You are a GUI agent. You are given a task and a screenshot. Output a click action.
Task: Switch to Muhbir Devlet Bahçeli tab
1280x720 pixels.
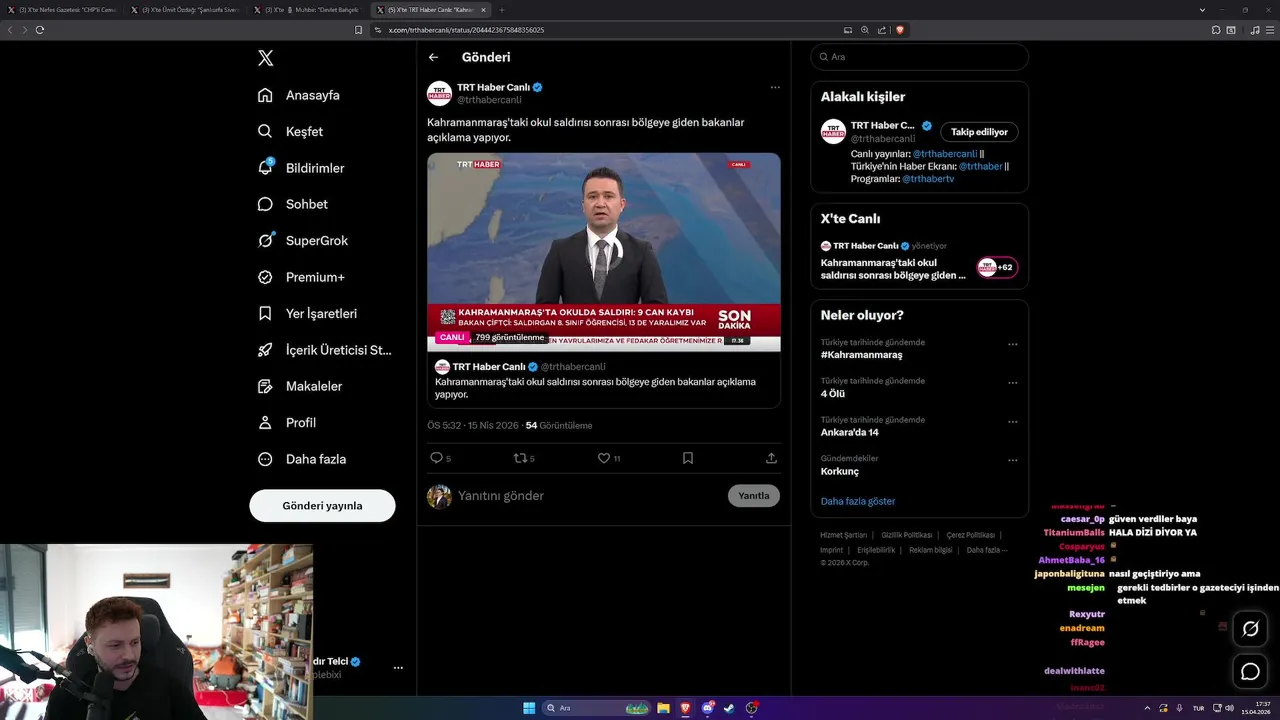click(308, 10)
